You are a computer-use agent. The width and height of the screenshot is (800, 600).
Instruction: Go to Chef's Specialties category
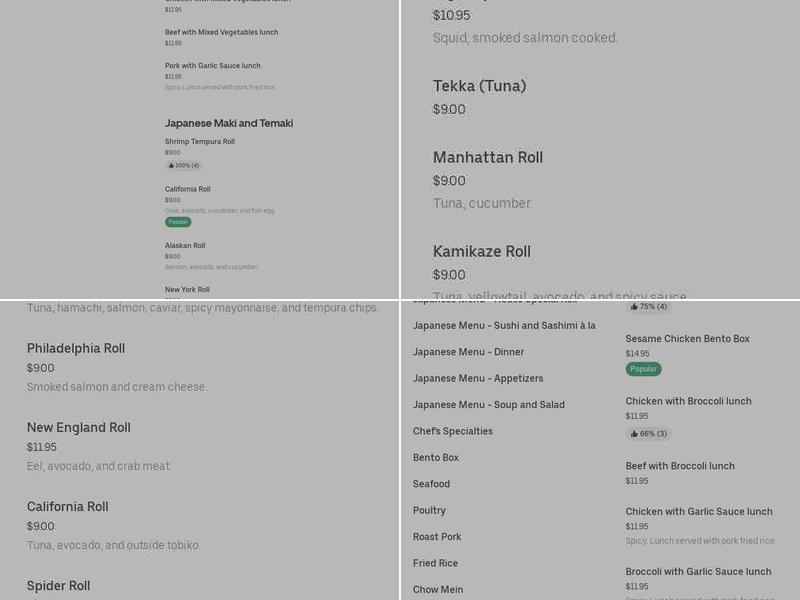click(453, 431)
